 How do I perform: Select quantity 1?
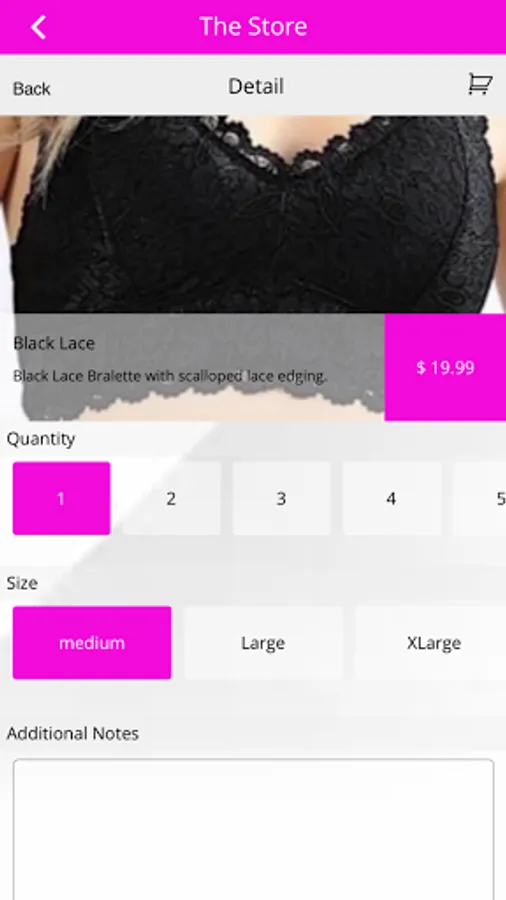(61, 498)
